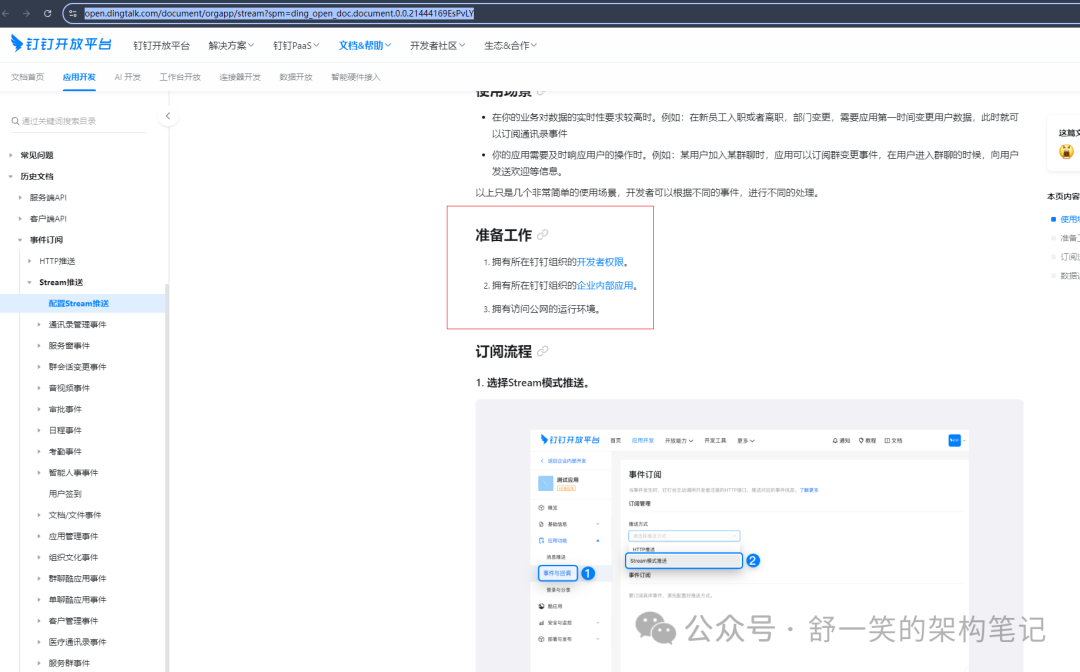1080x672 pixels.
Task: Open the 解决方案 dropdown menu
Action: 231,45
